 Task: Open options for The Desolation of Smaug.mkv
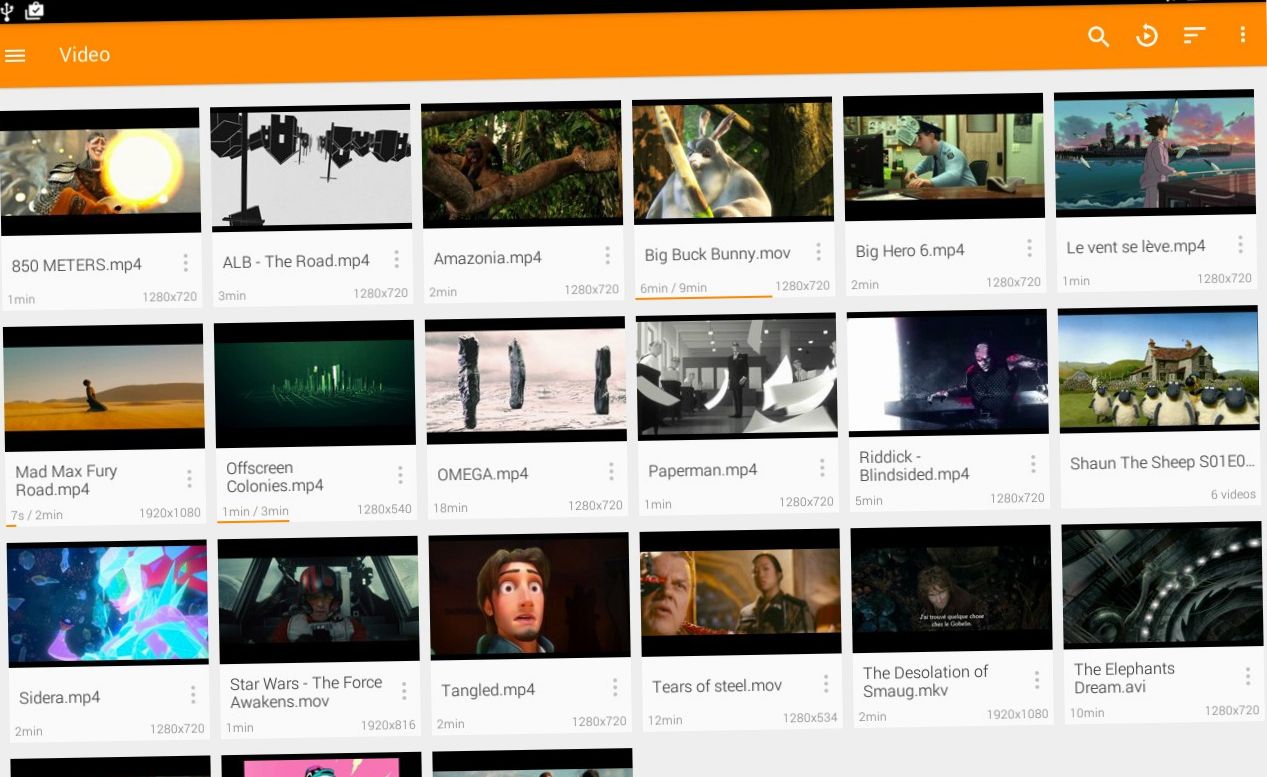point(1038,680)
